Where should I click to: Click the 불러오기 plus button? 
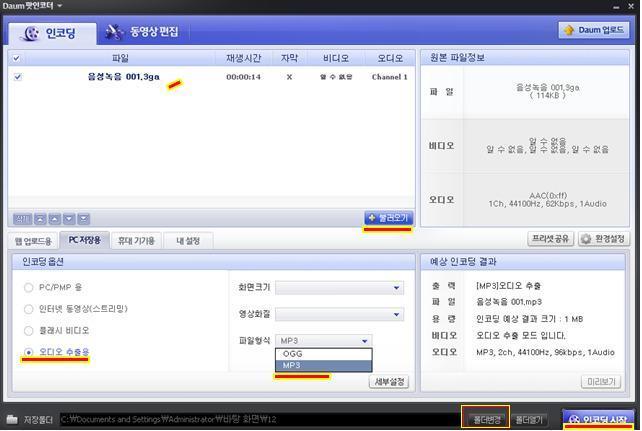coord(388,218)
